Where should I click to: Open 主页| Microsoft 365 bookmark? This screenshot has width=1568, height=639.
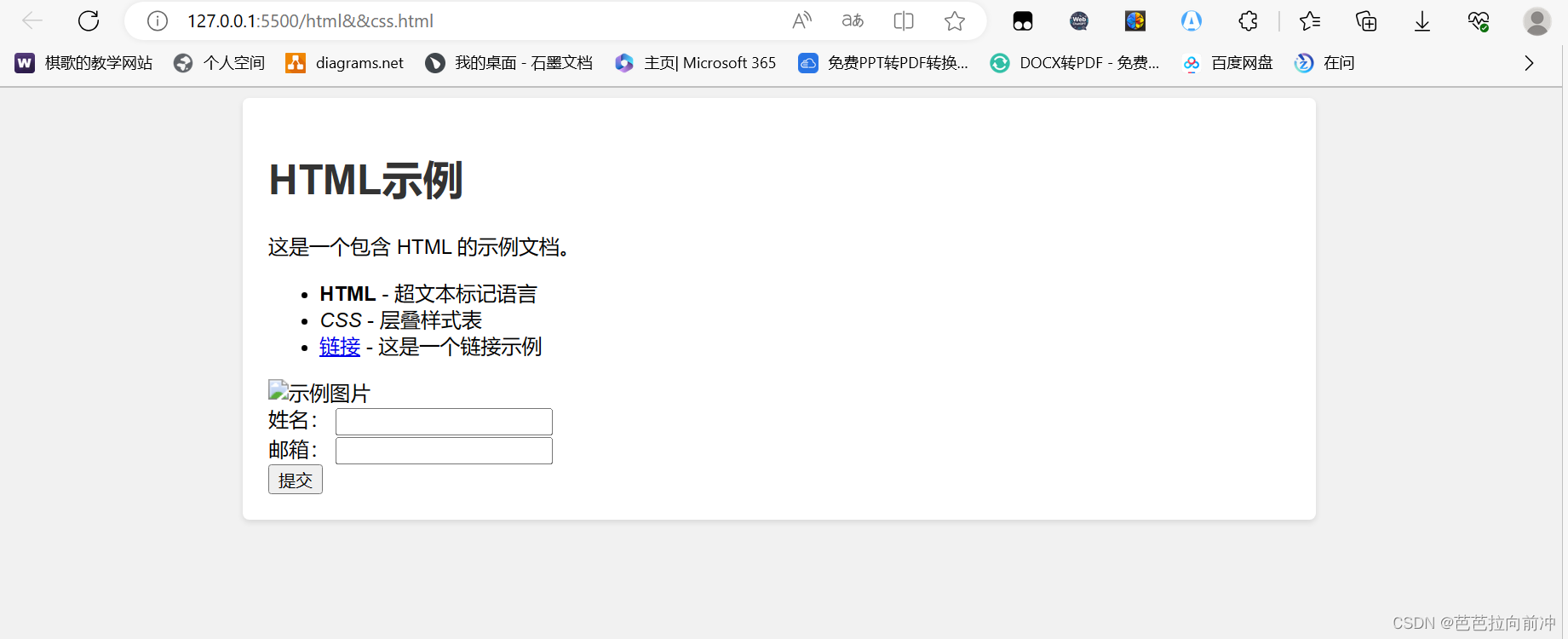point(695,63)
